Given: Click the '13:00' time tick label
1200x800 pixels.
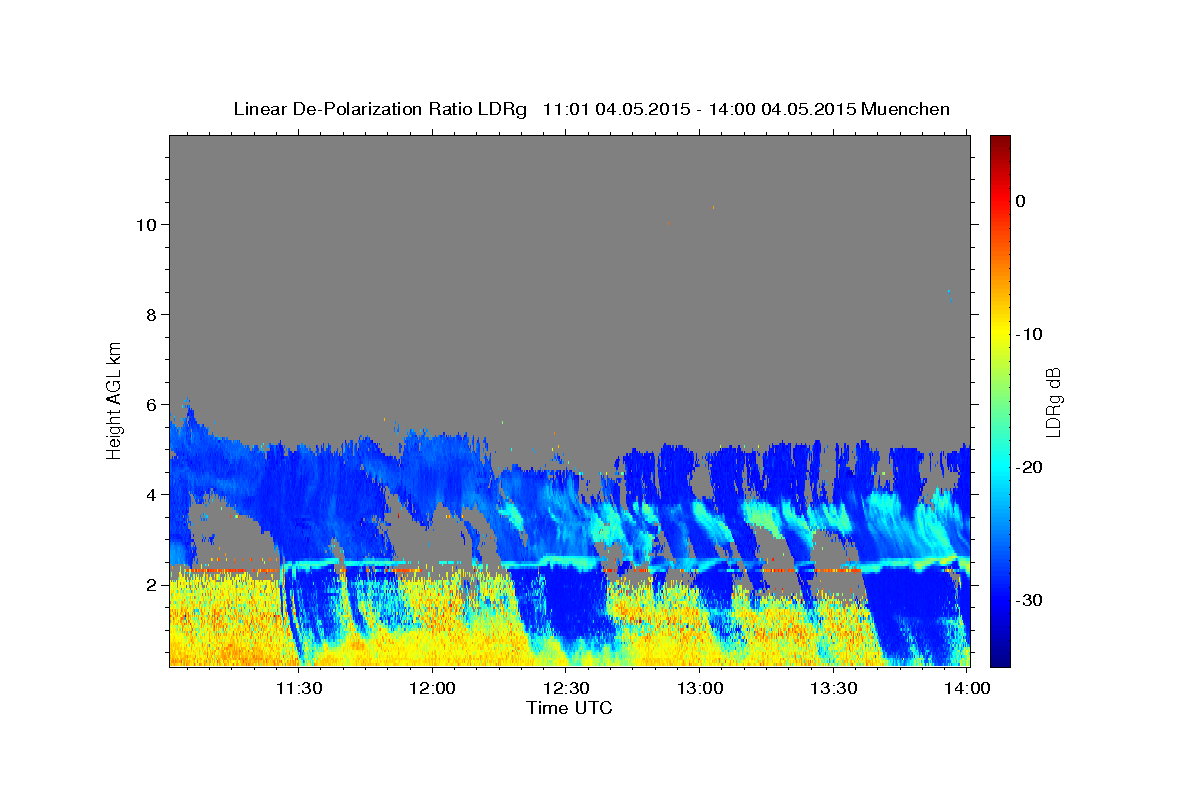Looking at the screenshot, I should point(700,688).
